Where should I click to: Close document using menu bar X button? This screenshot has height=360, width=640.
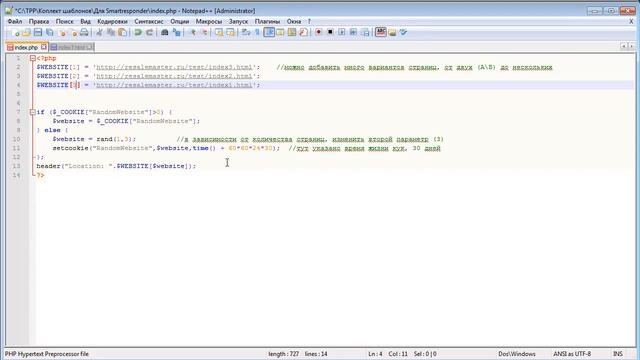pos(631,21)
